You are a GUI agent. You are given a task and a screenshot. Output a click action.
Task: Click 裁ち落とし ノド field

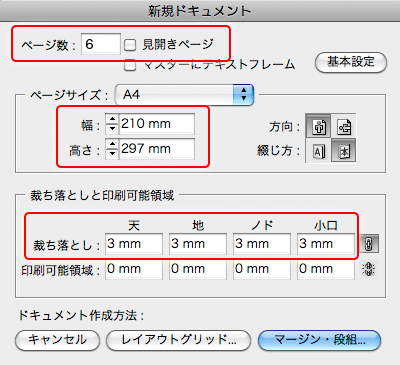pos(262,244)
